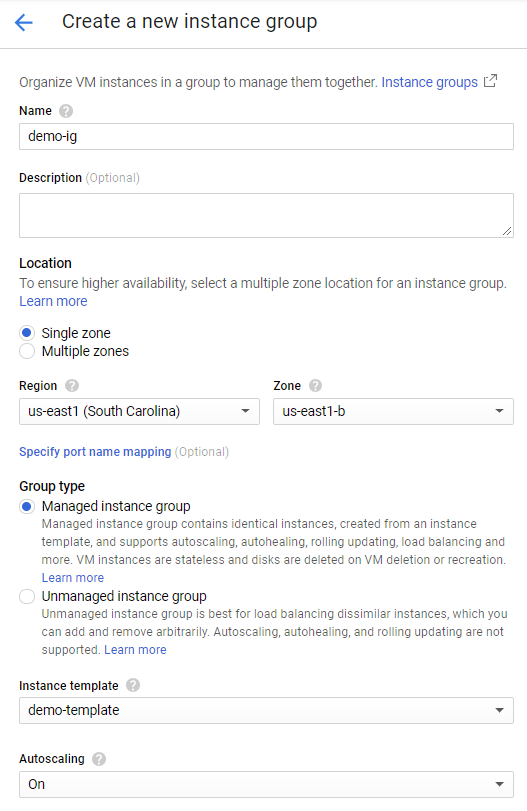Show help icon beside Autoscaling
The width and height of the screenshot is (527, 811).
tap(99, 759)
